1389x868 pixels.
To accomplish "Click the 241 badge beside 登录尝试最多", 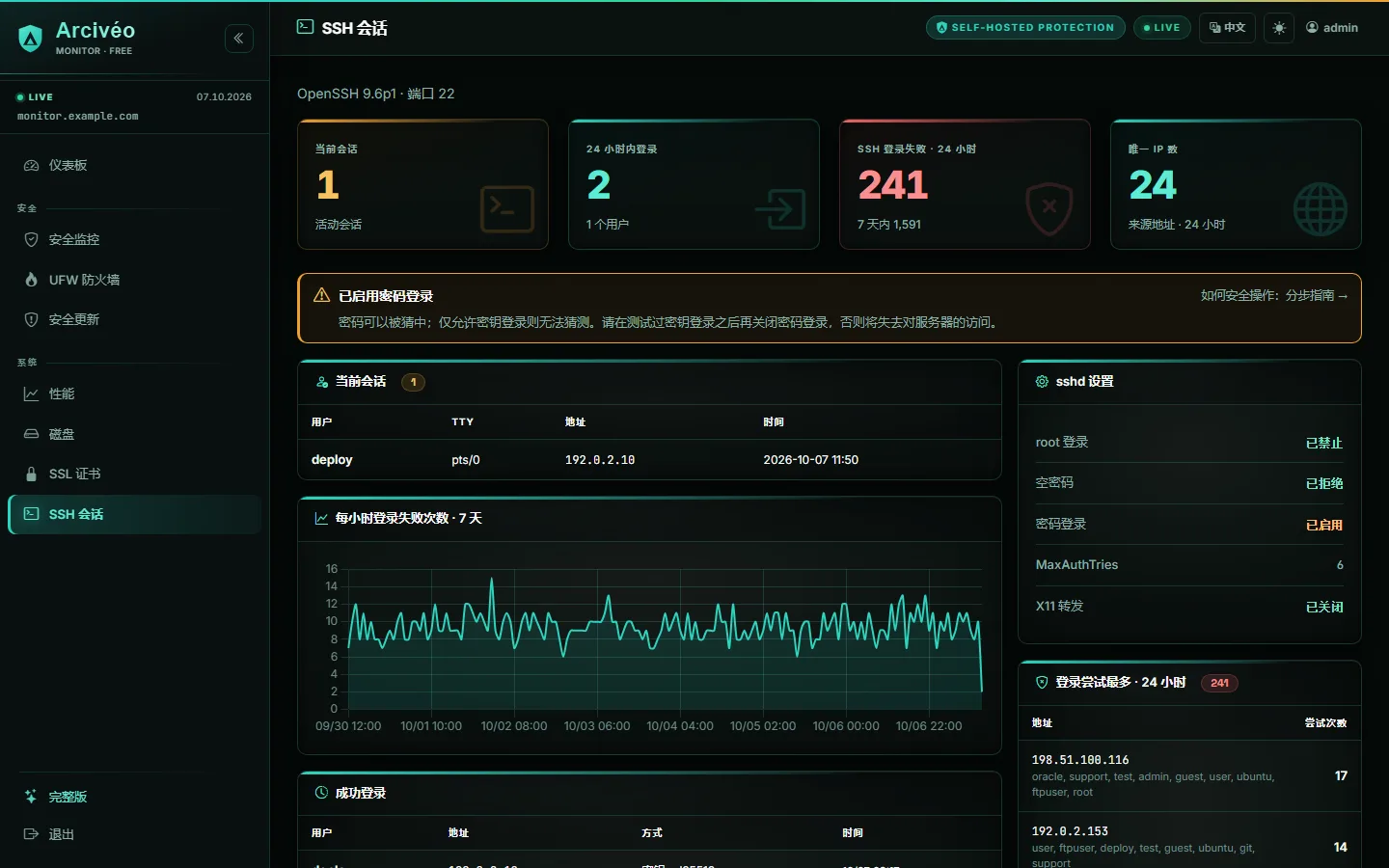I will pyautogui.click(x=1219, y=683).
